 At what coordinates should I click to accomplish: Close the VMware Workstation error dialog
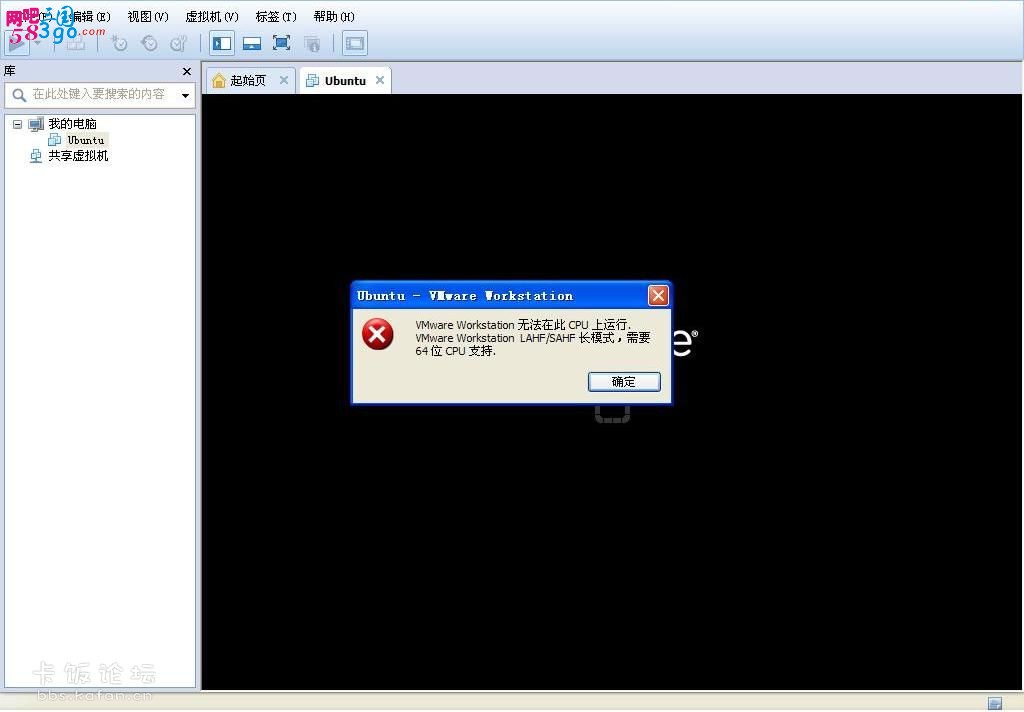658,295
